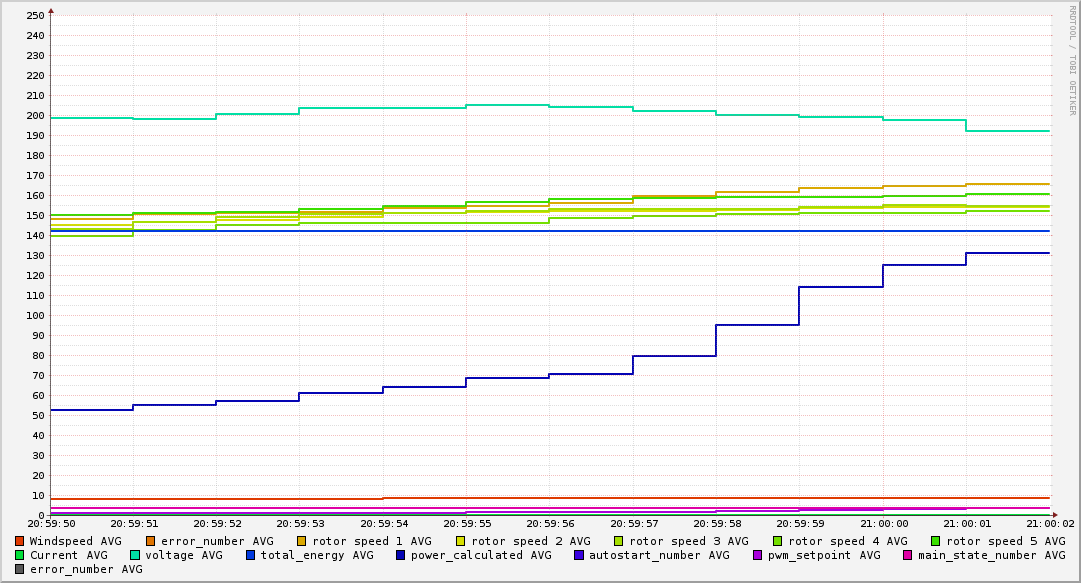
Task: Click the gray error_number AVG swatch
Action: pos(20,569)
